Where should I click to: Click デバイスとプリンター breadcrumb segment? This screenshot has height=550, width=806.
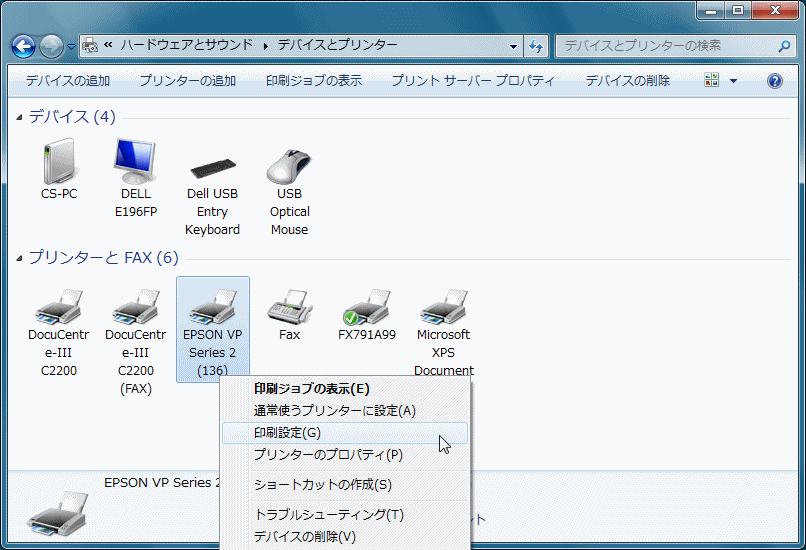(337, 45)
